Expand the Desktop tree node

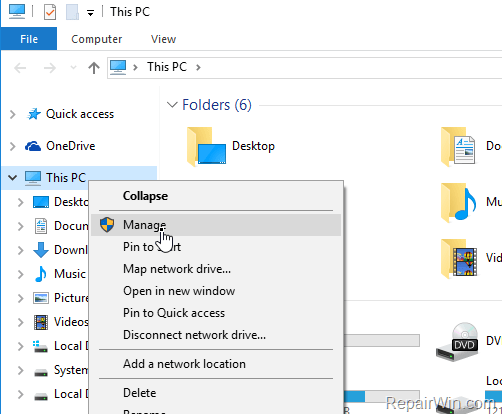pyautogui.click(x=21, y=202)
